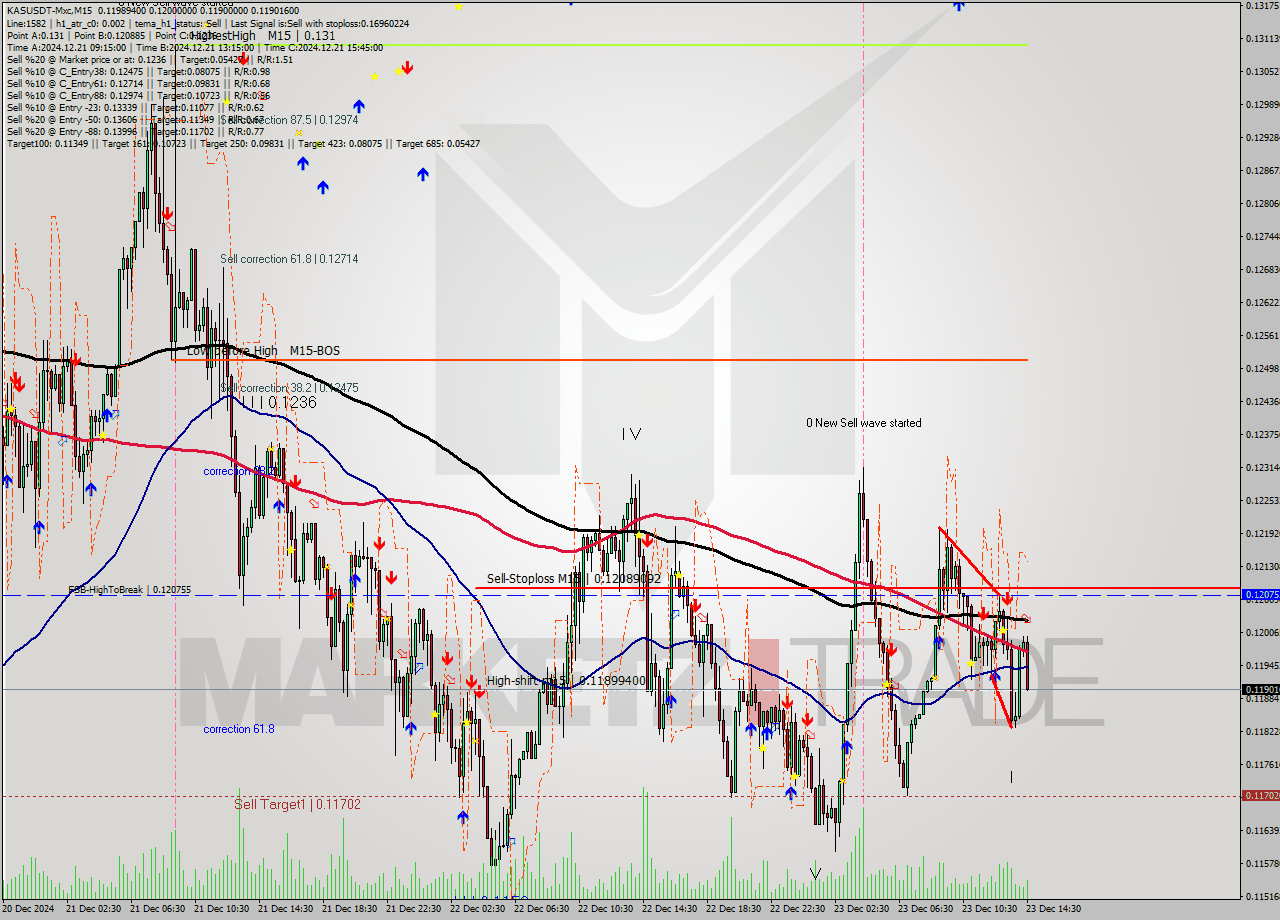Click the '23 Dec 06:30' time axis label
1280x920 pixels.
[927, 909]
